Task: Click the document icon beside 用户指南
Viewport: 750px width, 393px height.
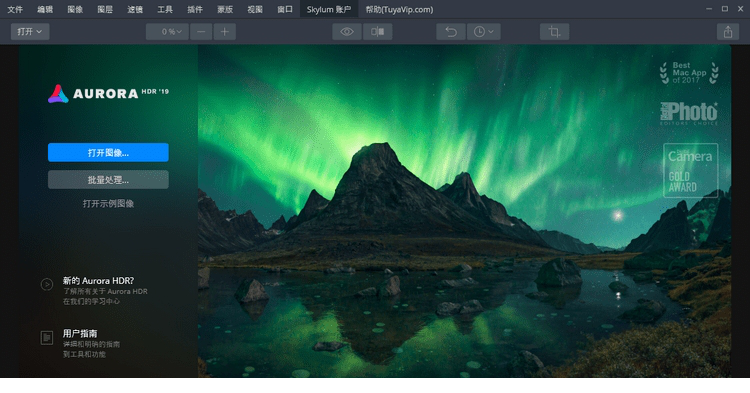Action: tap(46, 338)
